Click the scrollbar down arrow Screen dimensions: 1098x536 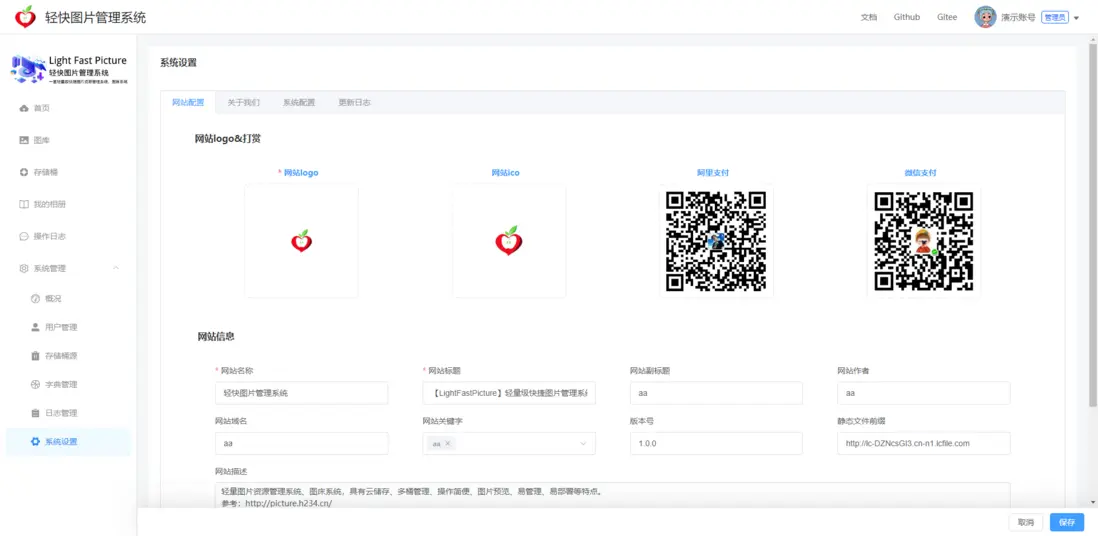click(1093, 502)
